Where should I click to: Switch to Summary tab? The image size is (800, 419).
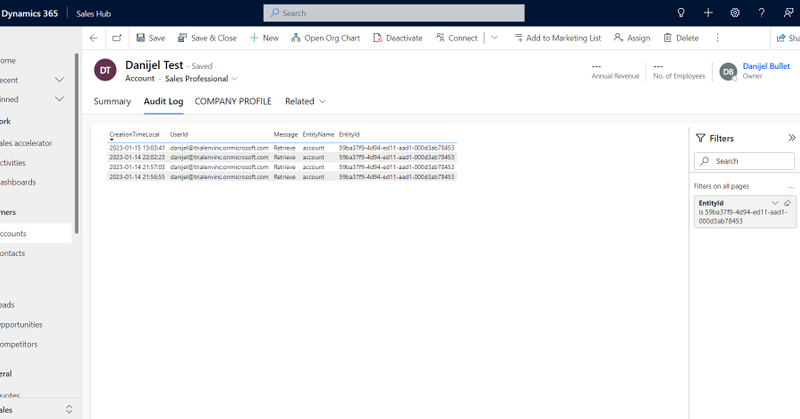point(112,101)
